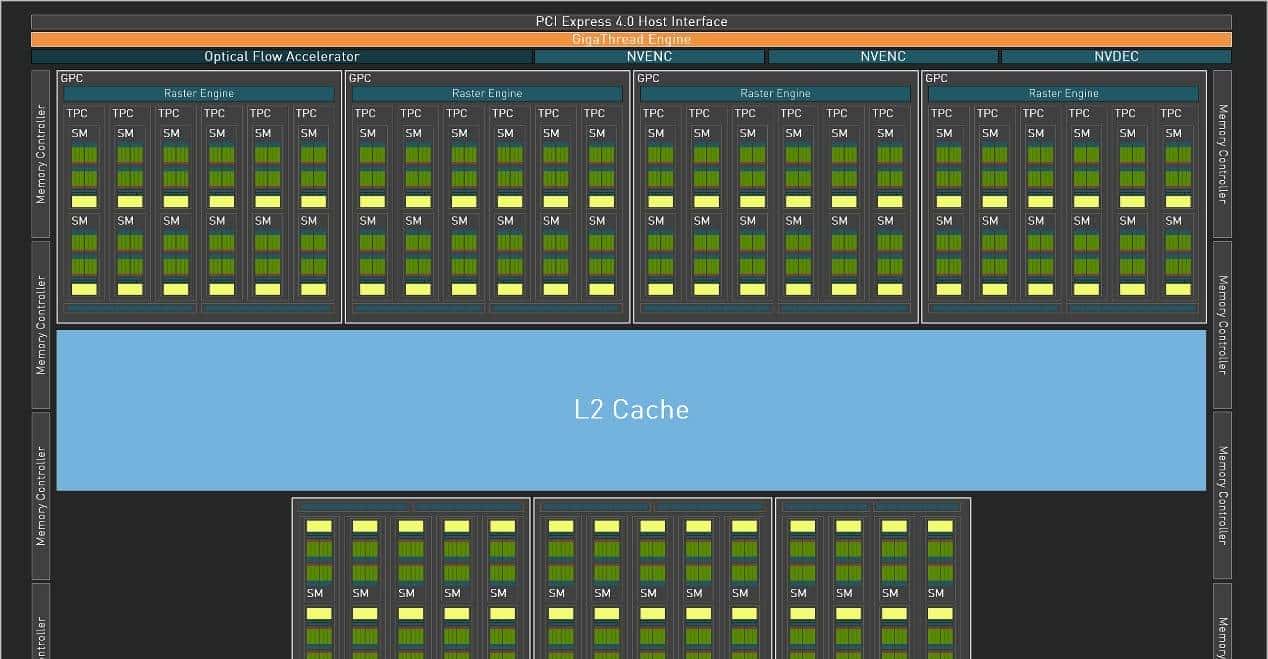The image size is (1268, 659).
Task: Click the left NVENC block
Action: tap(649, 57)
